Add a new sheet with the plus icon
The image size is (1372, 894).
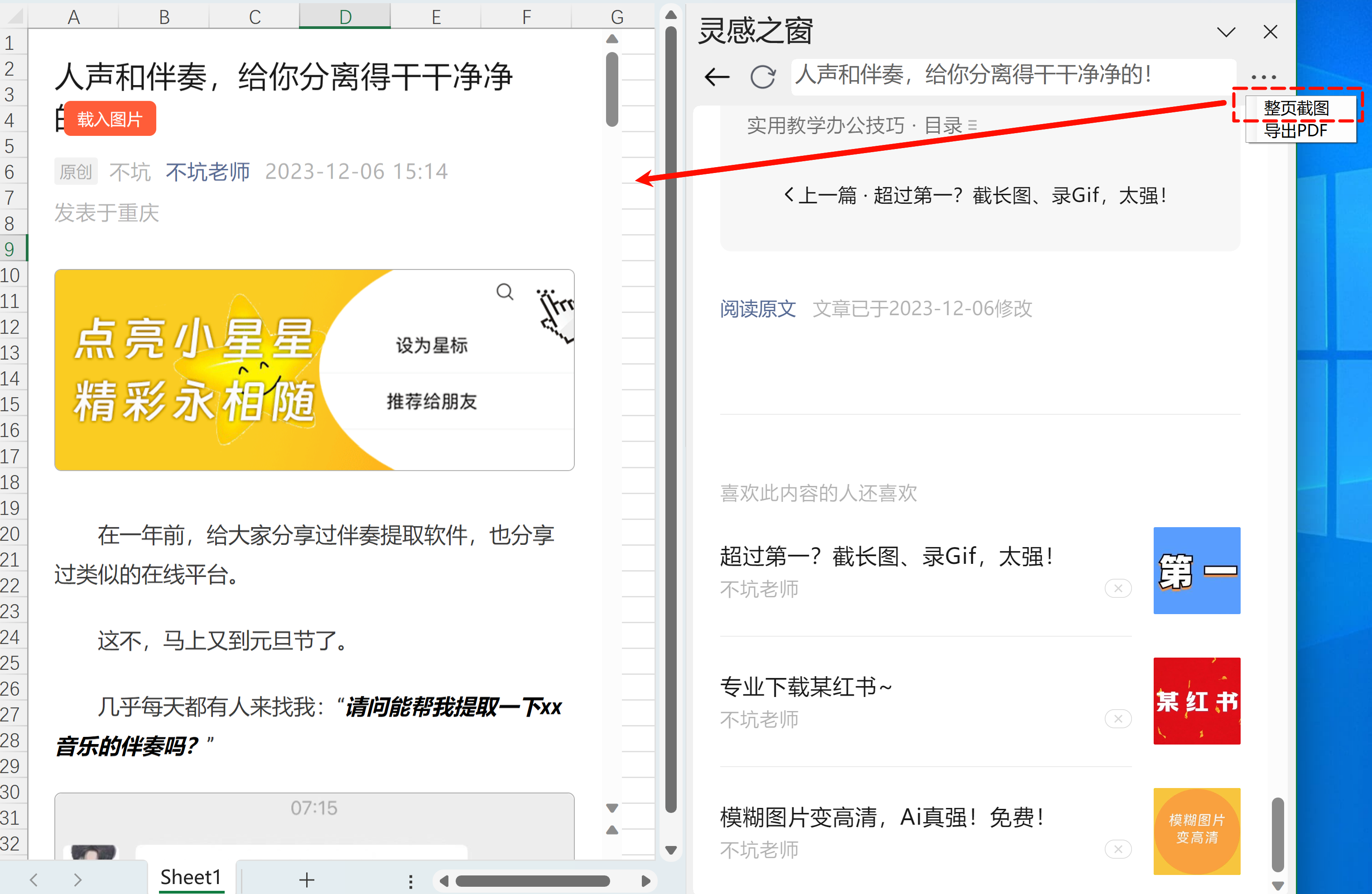click(307, 880)
